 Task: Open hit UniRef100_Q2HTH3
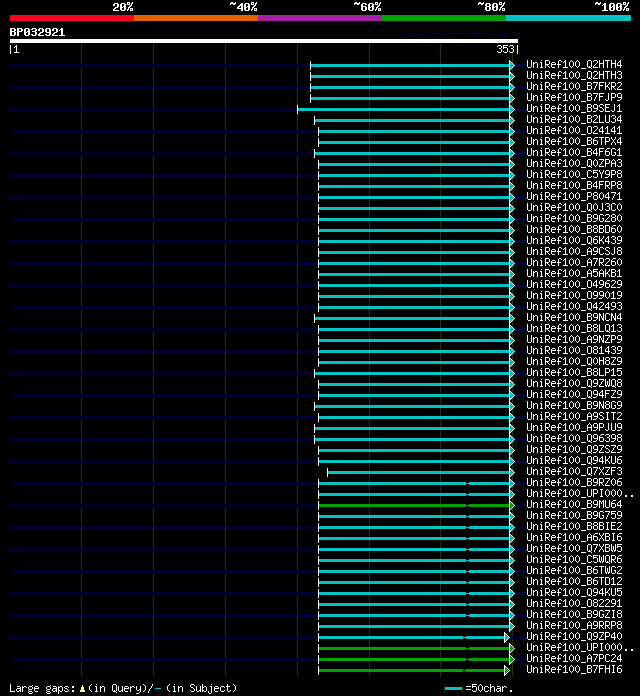[574, 75]
